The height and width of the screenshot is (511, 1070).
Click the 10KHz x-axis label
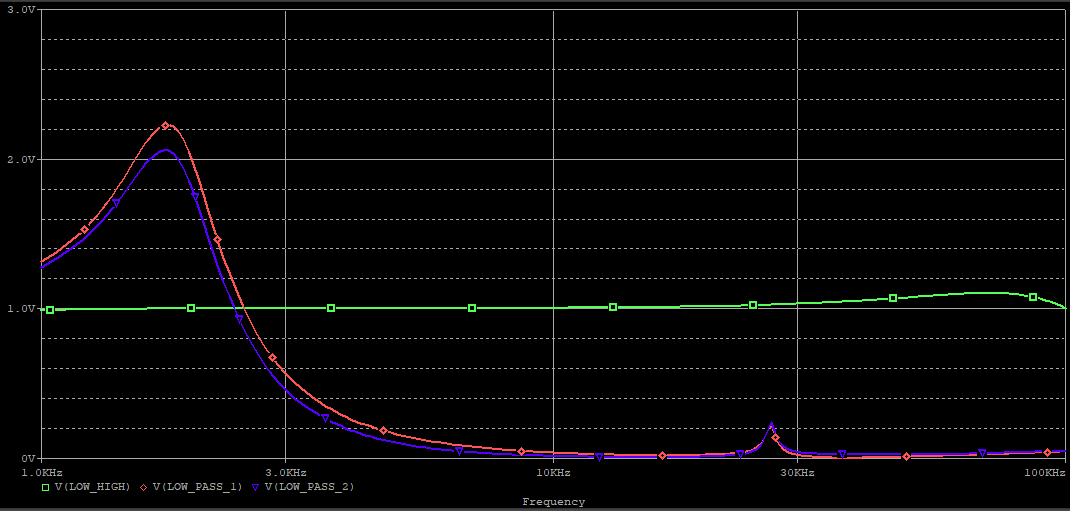pos(553,472)
